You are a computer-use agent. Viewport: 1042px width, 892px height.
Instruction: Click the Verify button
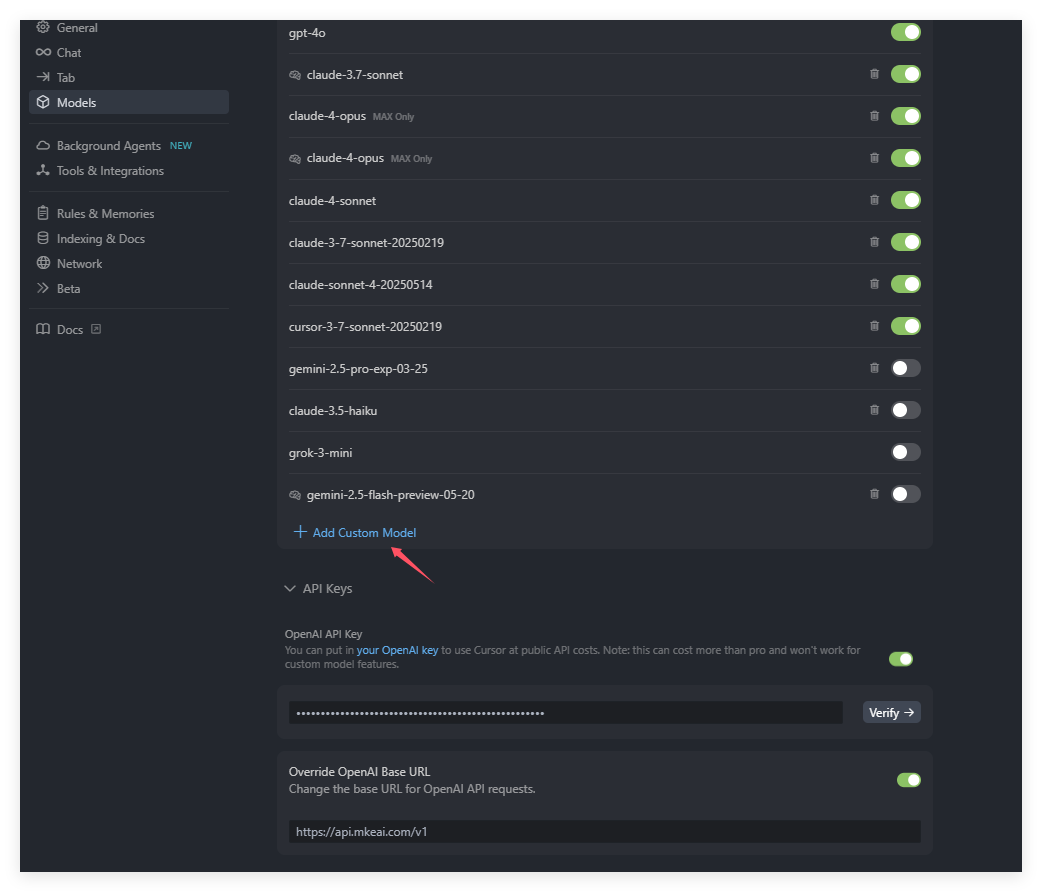click(891, 712)
